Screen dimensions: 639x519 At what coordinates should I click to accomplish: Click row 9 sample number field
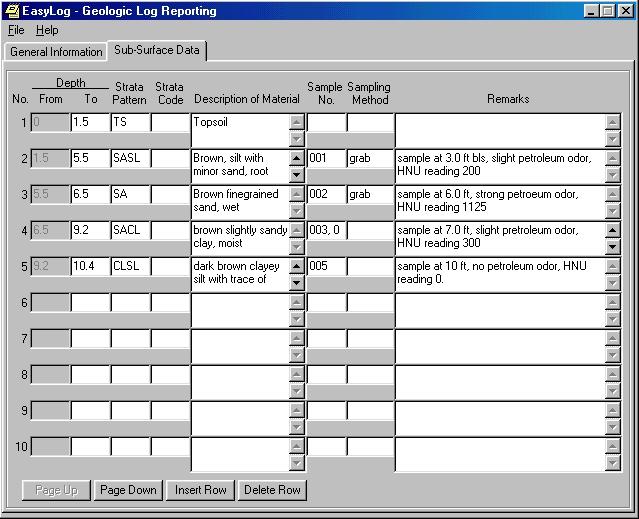point(326,411)
